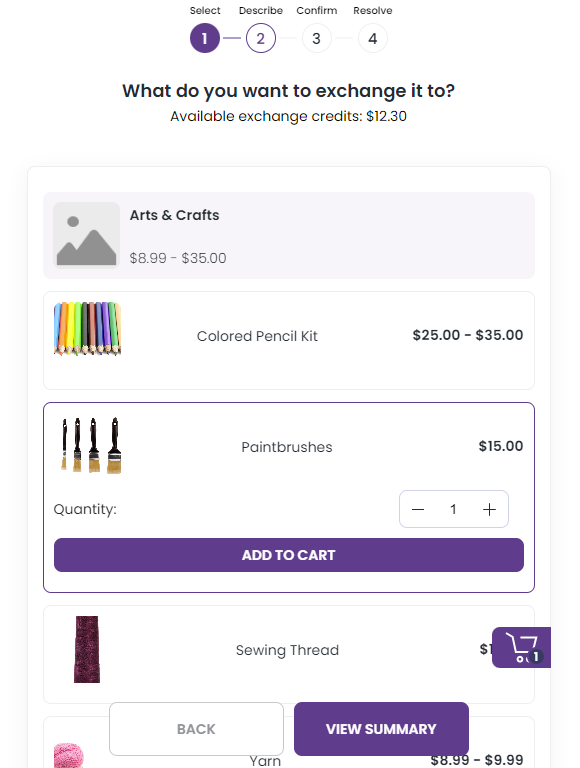This screenshot has width=580, height=768.
Task: Open the View Summary button
Action: [381, 729]
